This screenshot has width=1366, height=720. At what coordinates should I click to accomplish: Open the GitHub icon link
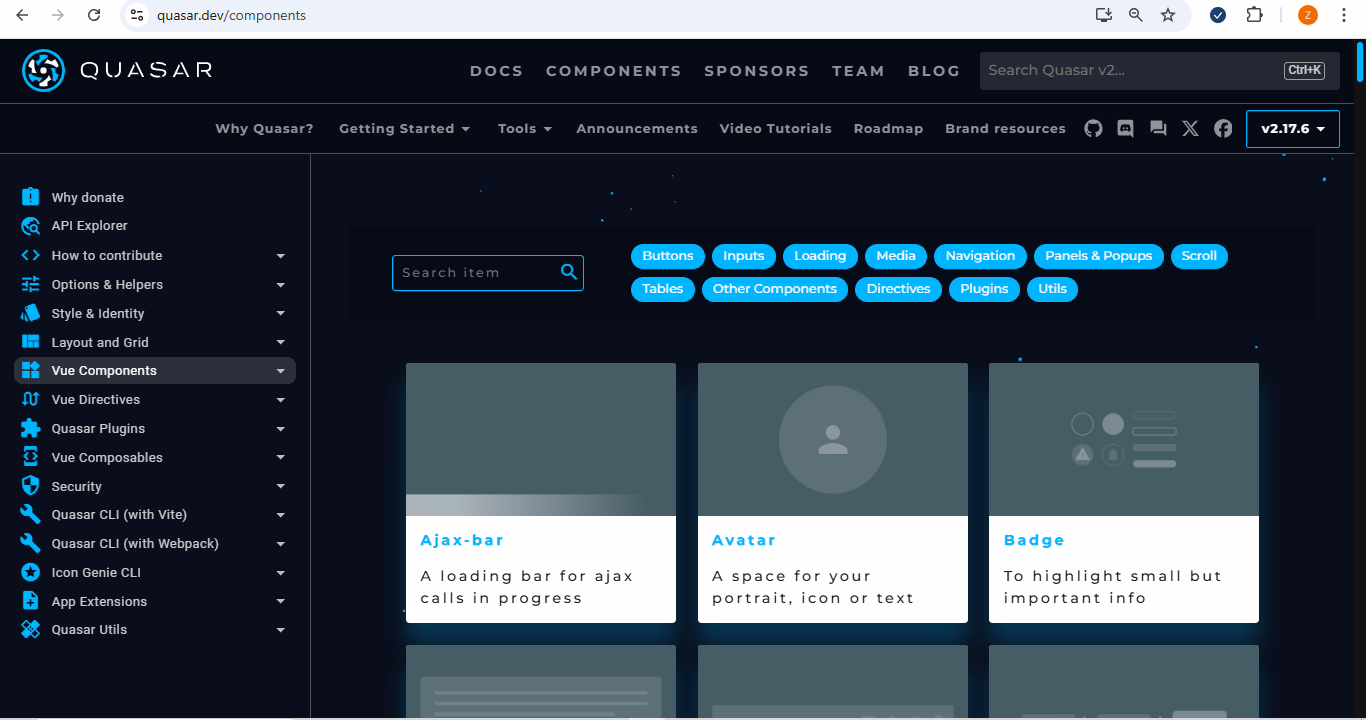point(1093,129)
